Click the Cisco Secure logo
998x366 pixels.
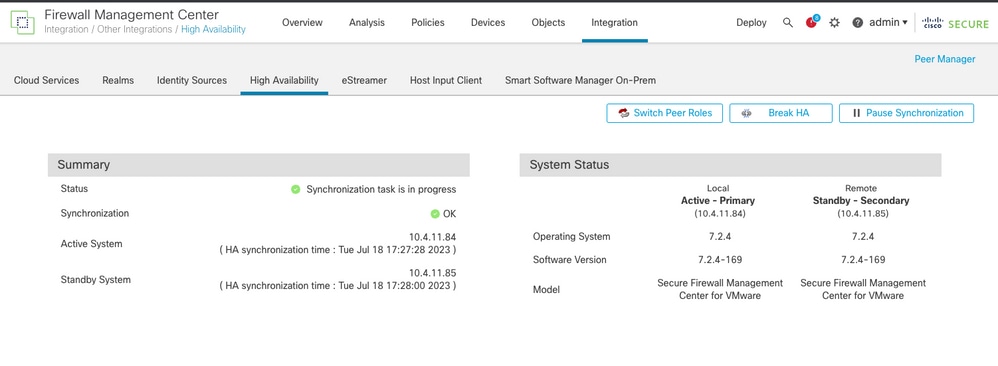[x=956, y=23]
